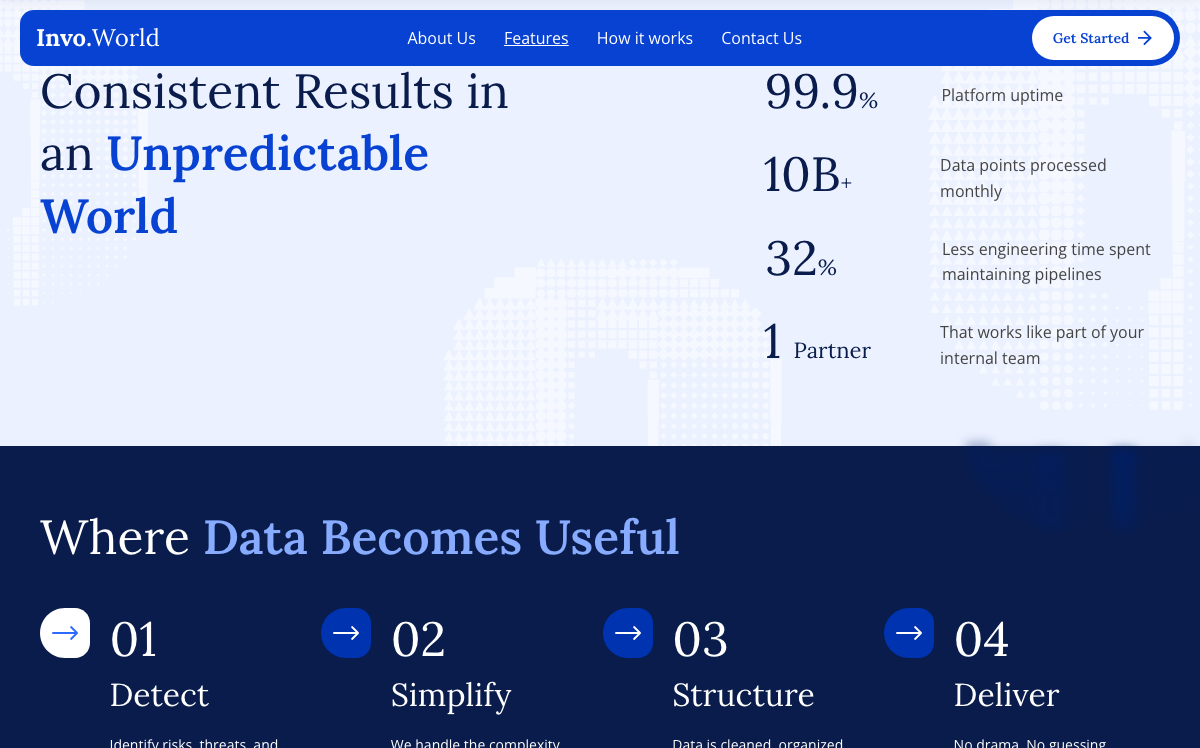Select the Detect step heading
Viewport: 1200px width, 748px height.
[x=159, y=694]
